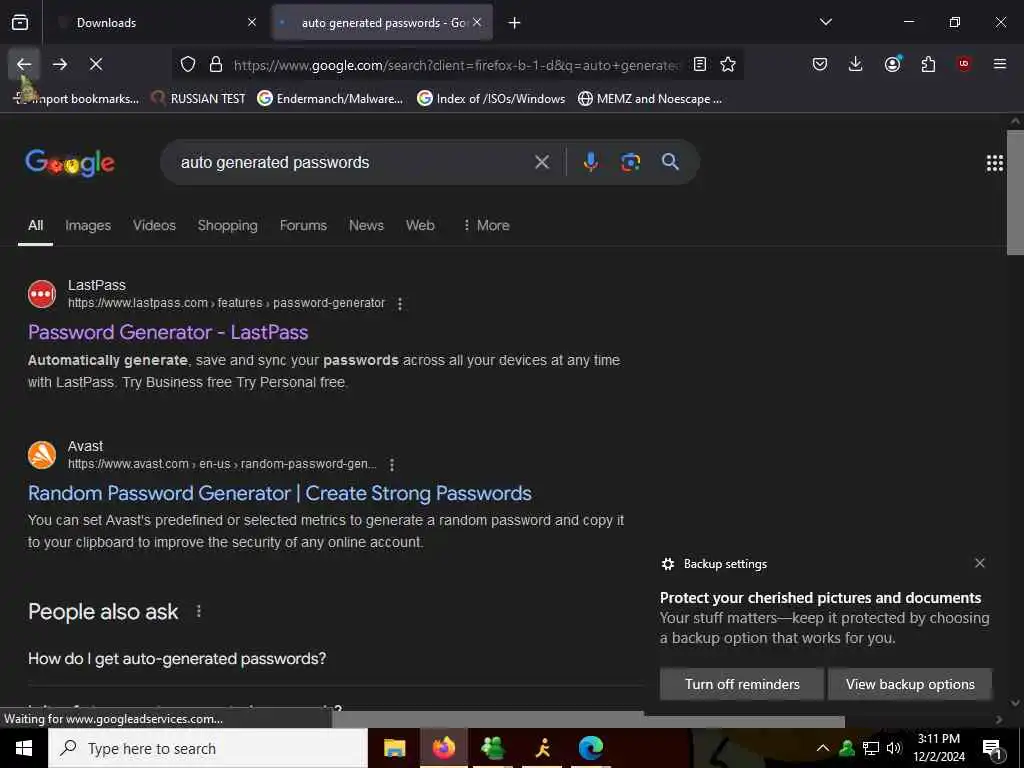Click the LastPass site favicon
Screen dimensions: 1024x768
point(42,294)
